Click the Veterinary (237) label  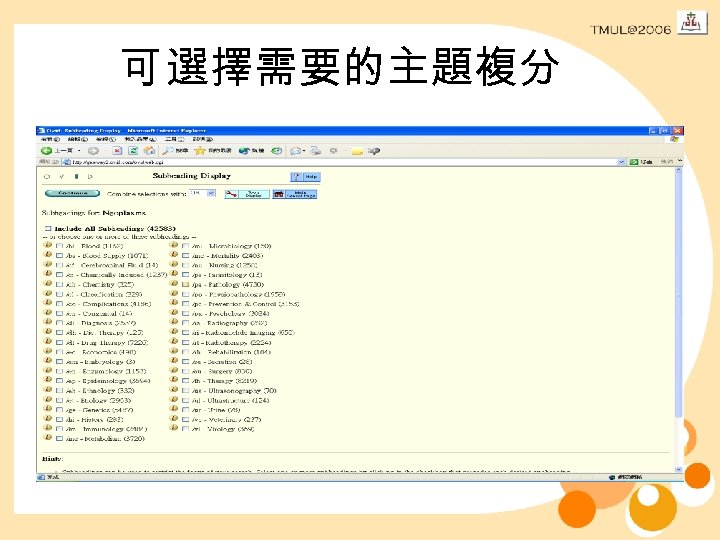pyautogui.click(x=227, y=419)
